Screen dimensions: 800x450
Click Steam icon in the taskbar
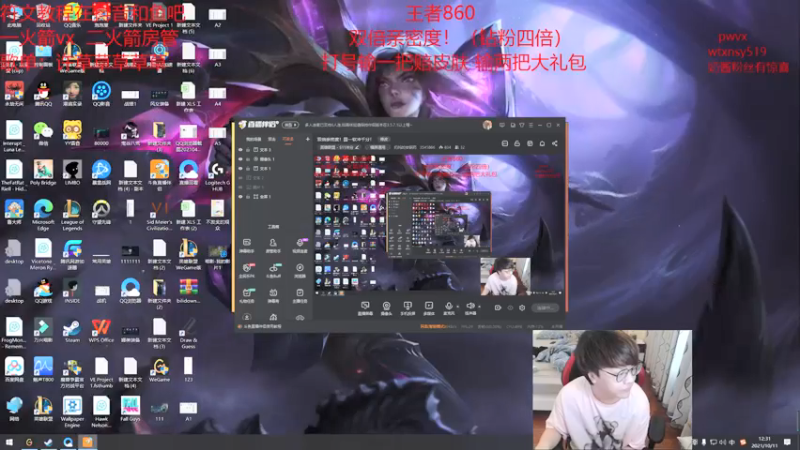(48, 442)
